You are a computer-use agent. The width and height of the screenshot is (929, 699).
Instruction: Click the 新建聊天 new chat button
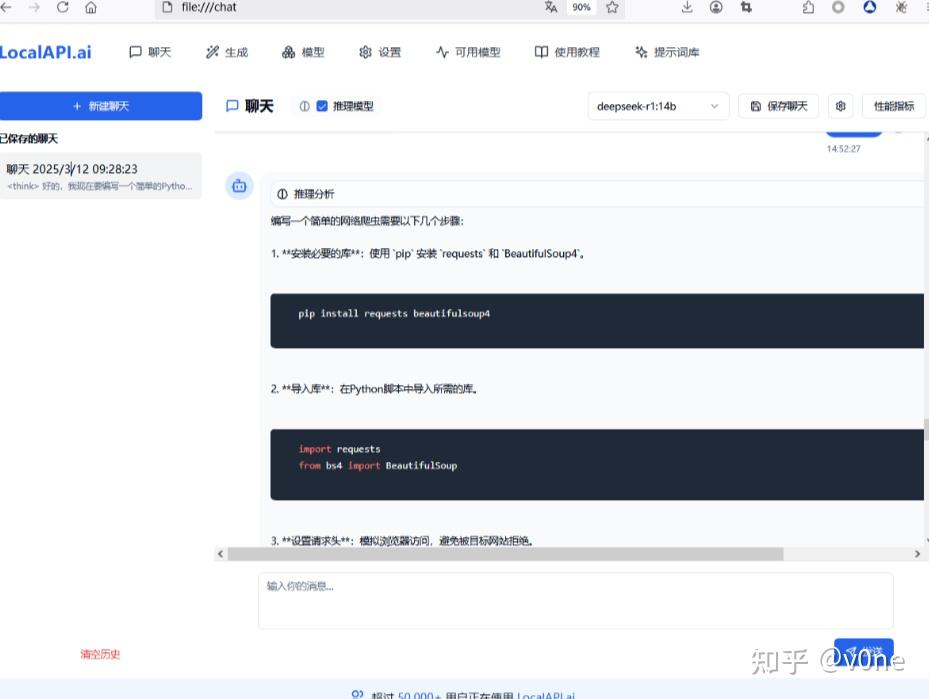point(101,106)
